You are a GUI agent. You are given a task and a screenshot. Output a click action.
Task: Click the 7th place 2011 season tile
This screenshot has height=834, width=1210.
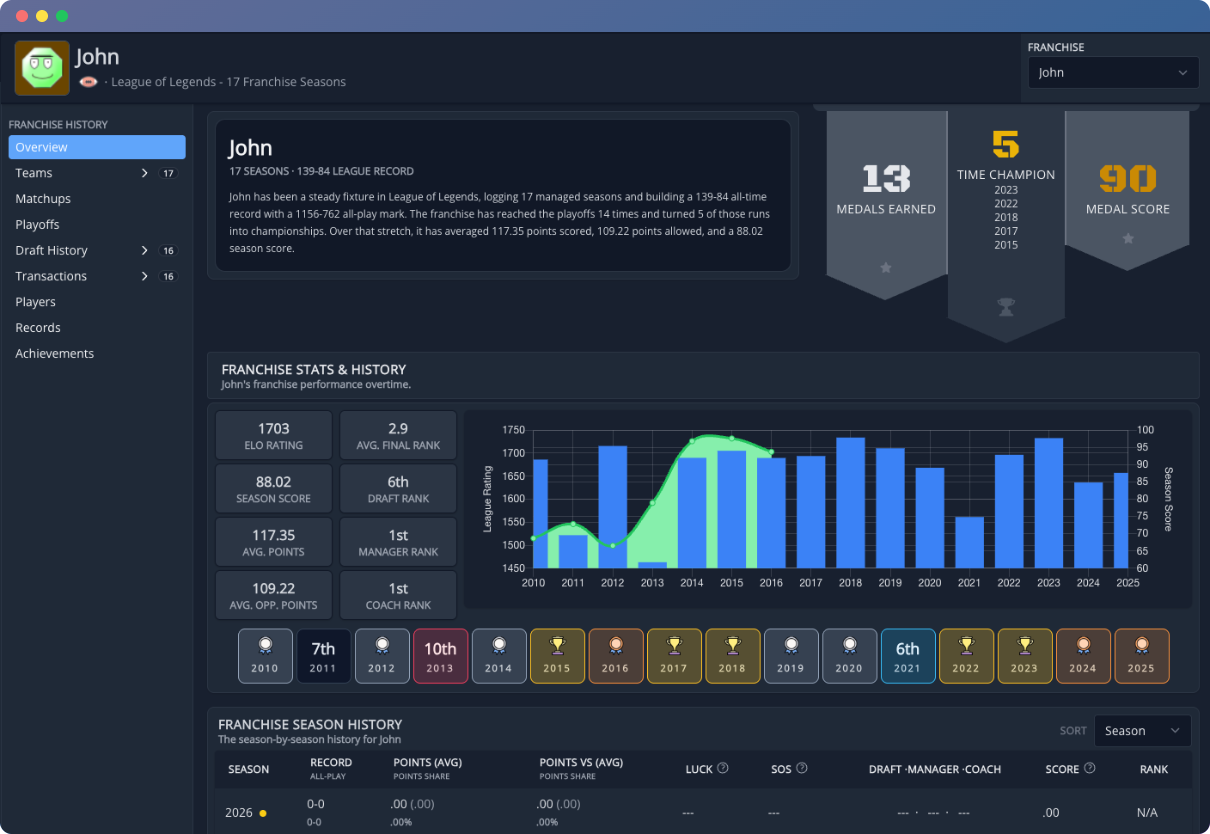(323, 656)
